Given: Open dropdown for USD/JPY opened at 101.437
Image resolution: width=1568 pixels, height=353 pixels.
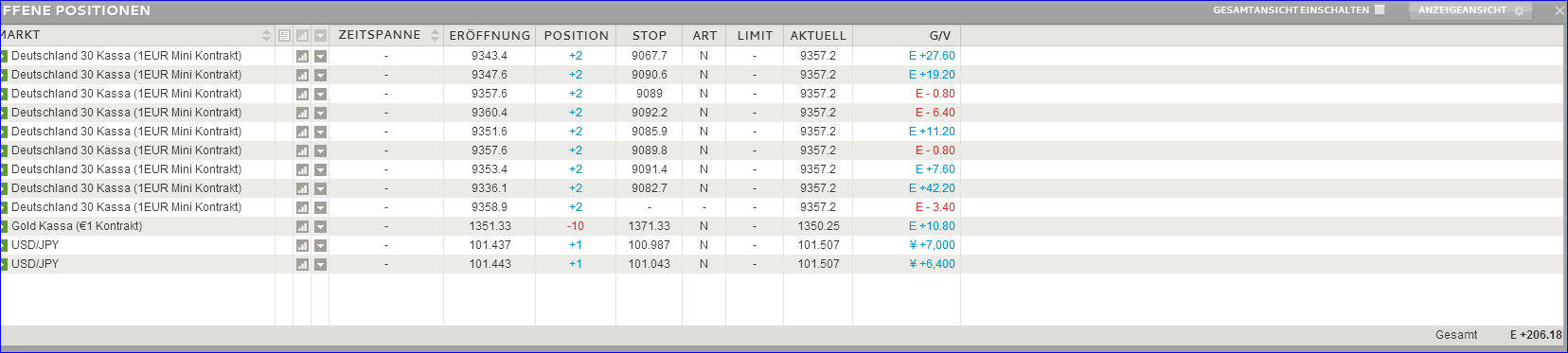Looking at the screenshot, I should [x=320, y=245].
